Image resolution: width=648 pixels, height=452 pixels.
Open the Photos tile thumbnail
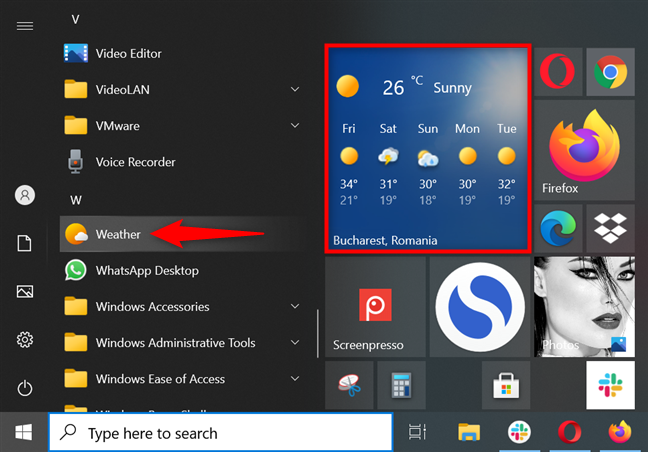(585, 307)
